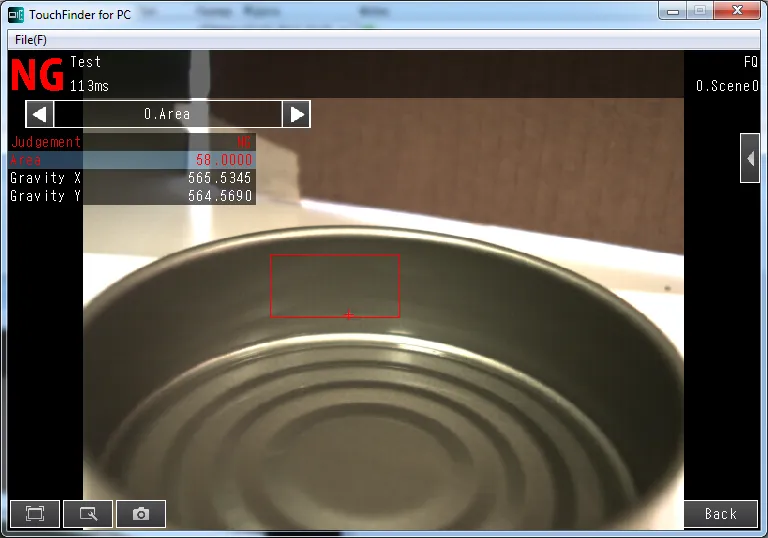
Task: Click the zoom magnifier icon
Action: click(x=88, y=514)
